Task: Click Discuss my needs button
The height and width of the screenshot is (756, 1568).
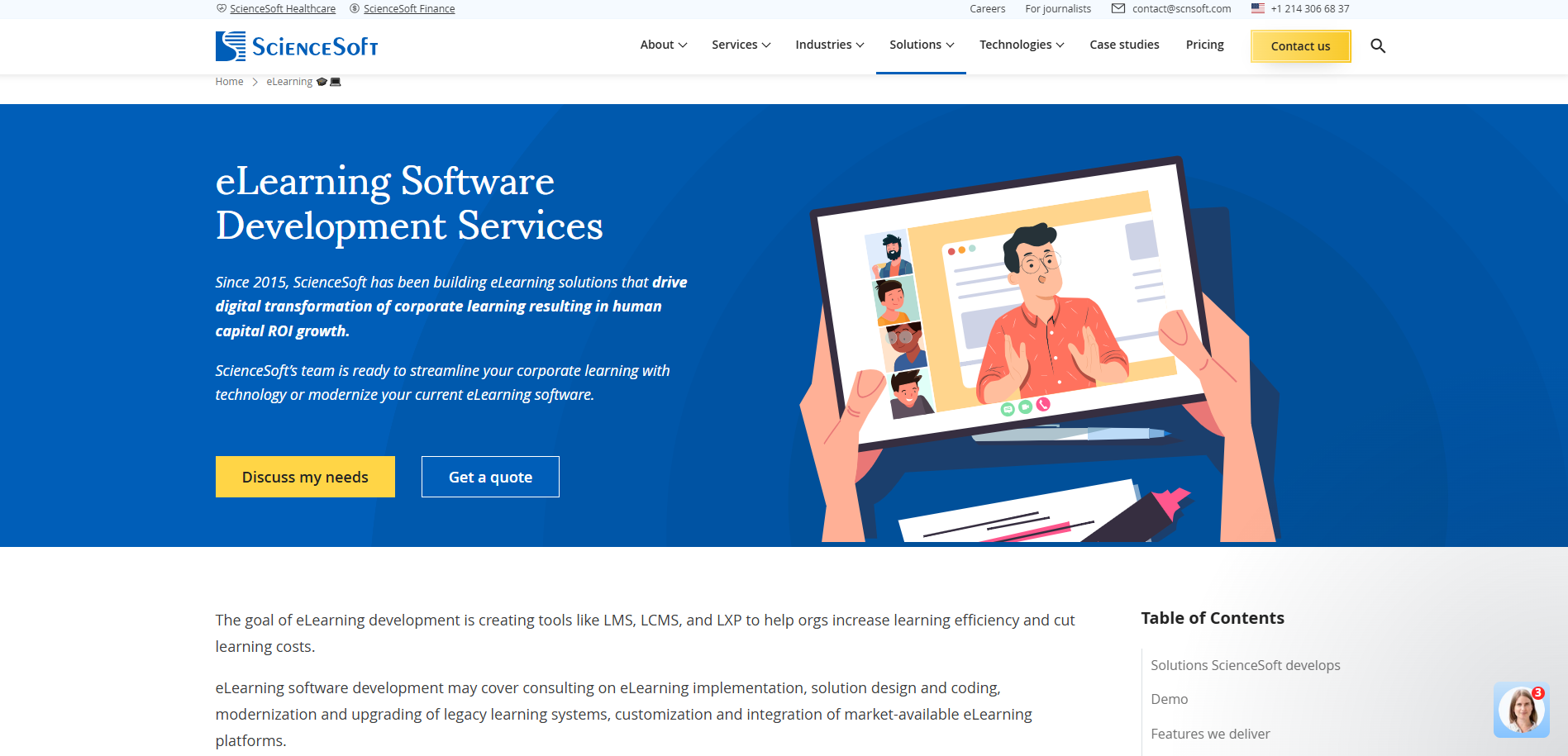Action: tap(305, 477)
